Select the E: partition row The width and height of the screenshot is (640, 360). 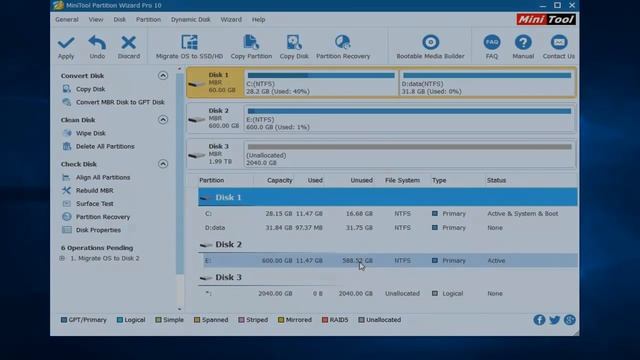(x=391, y=260)
